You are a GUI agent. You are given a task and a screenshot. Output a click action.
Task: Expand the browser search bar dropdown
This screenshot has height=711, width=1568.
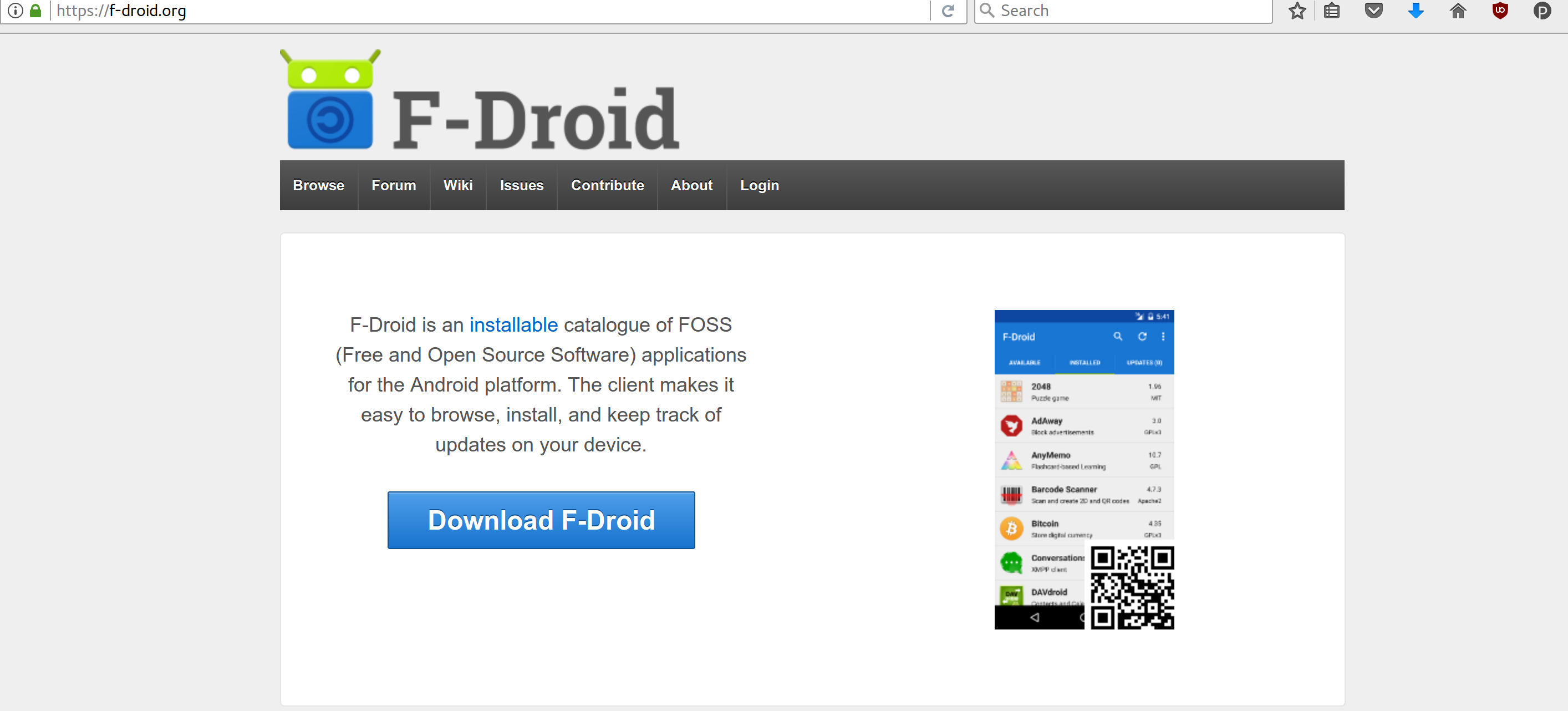[987, 11]
